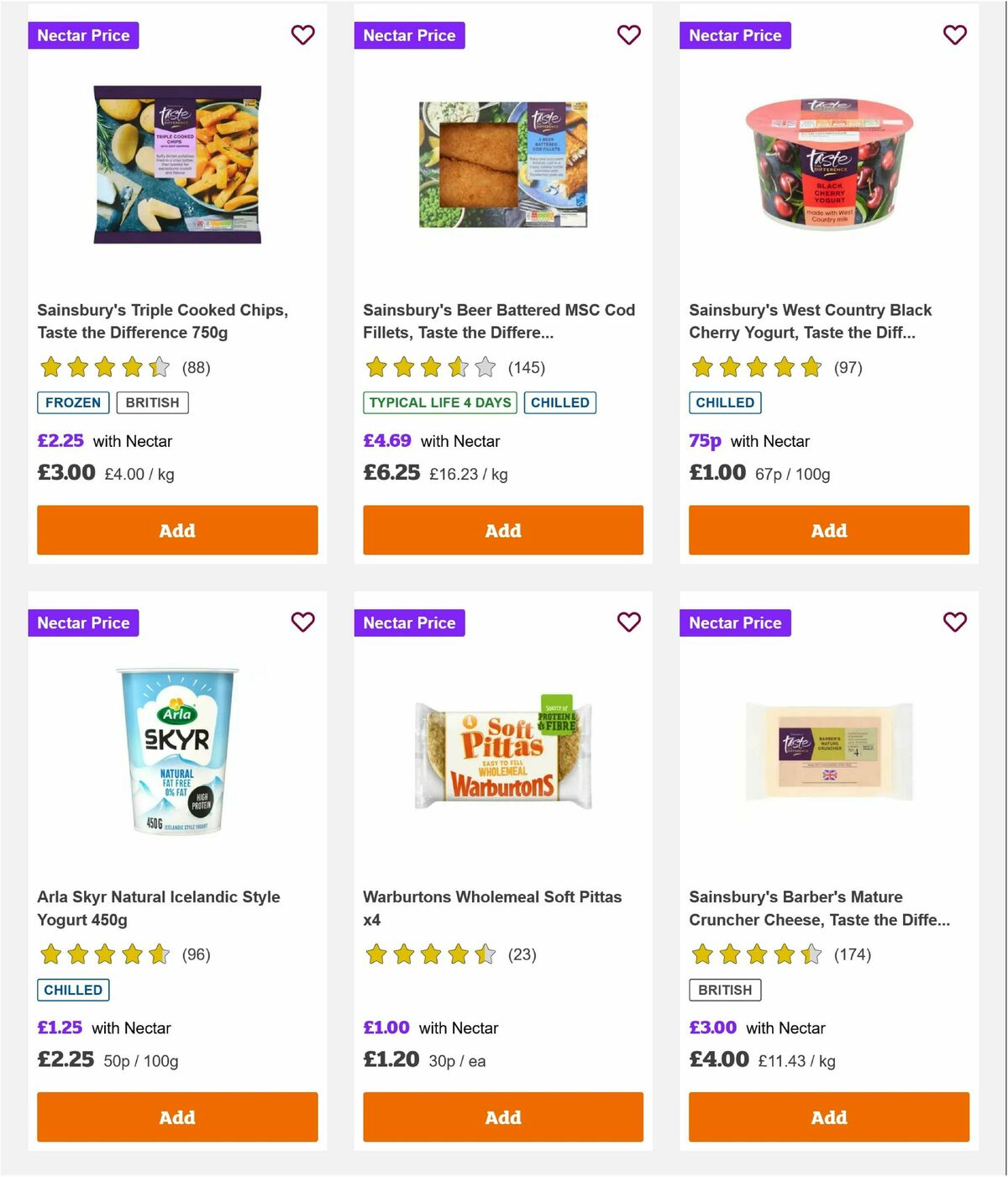Add Sainsbury's Triple Cooked Chips to trolley
Image resolution: width=1008 pixels, height=1177 pixels.
(x=176, y=530)
